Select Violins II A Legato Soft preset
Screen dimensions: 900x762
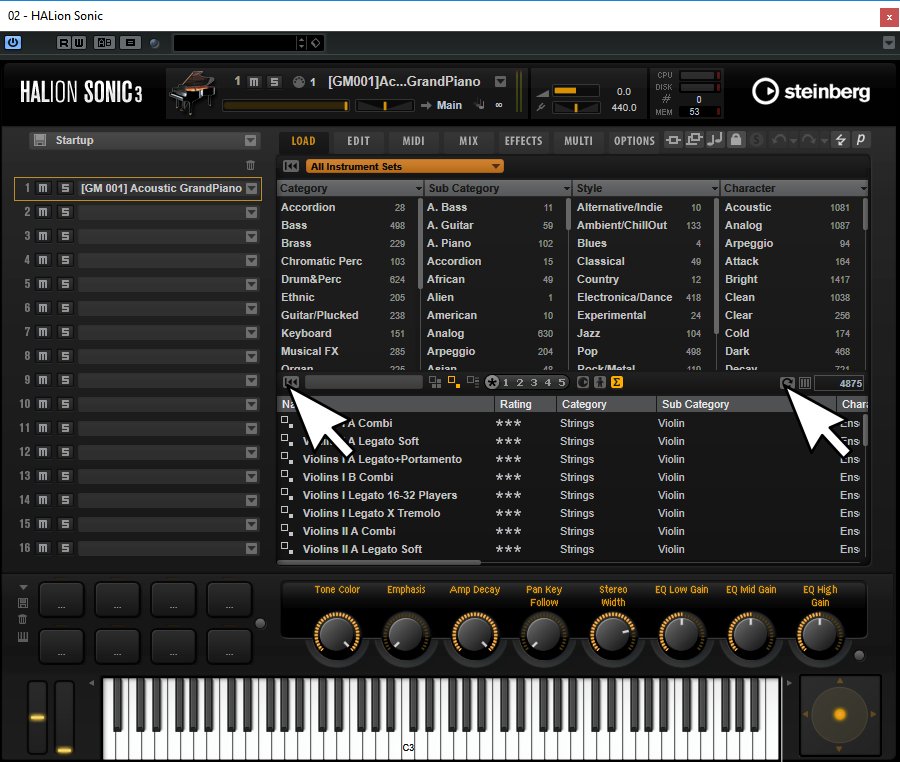click(362, 550)
